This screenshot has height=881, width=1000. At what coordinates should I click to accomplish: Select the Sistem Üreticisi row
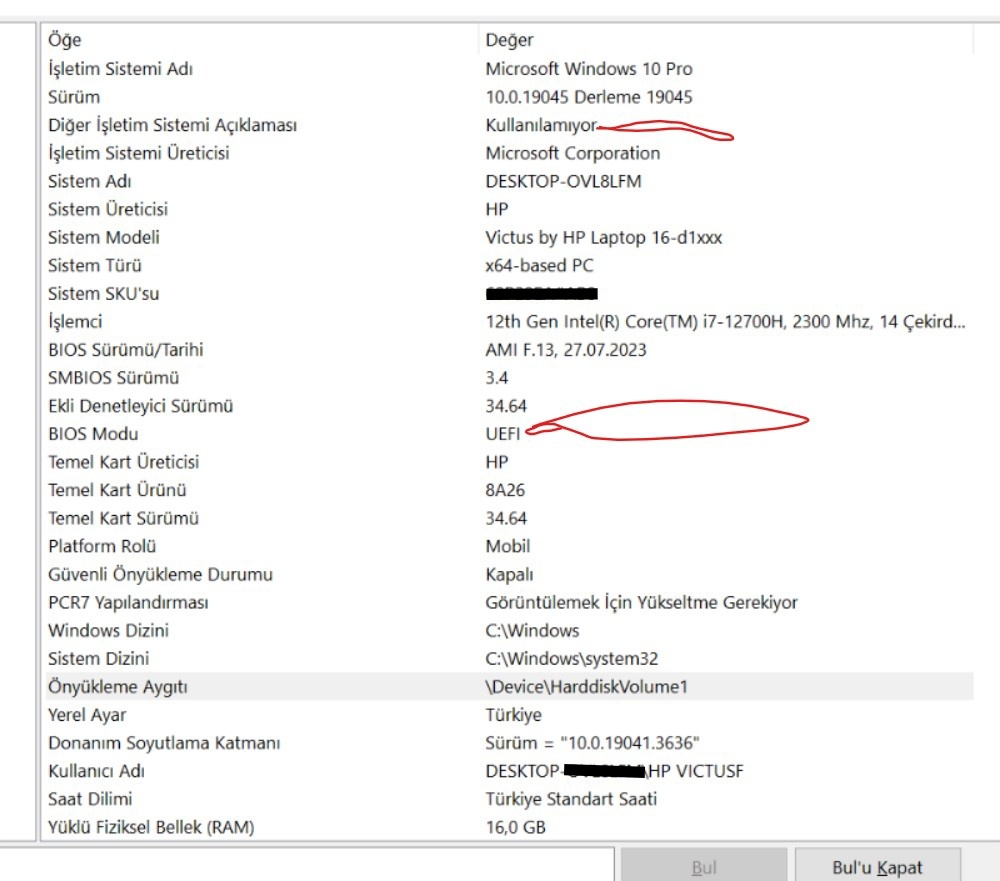[108, 209]
